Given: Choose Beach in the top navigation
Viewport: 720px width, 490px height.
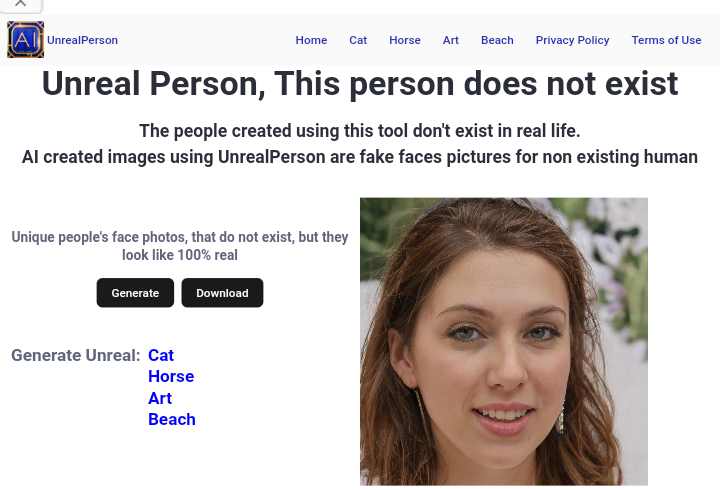Looking at the screenshot, I should [x=497, y=40].
